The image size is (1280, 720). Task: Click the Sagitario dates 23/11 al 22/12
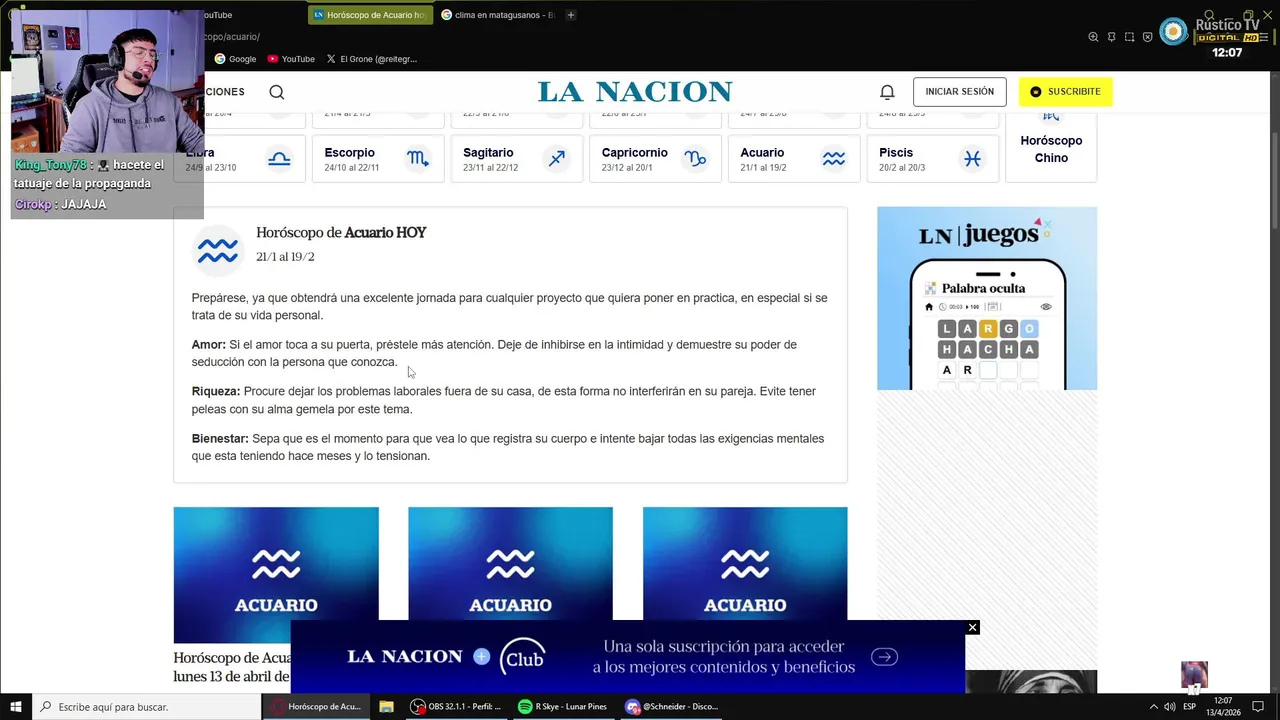491,168
